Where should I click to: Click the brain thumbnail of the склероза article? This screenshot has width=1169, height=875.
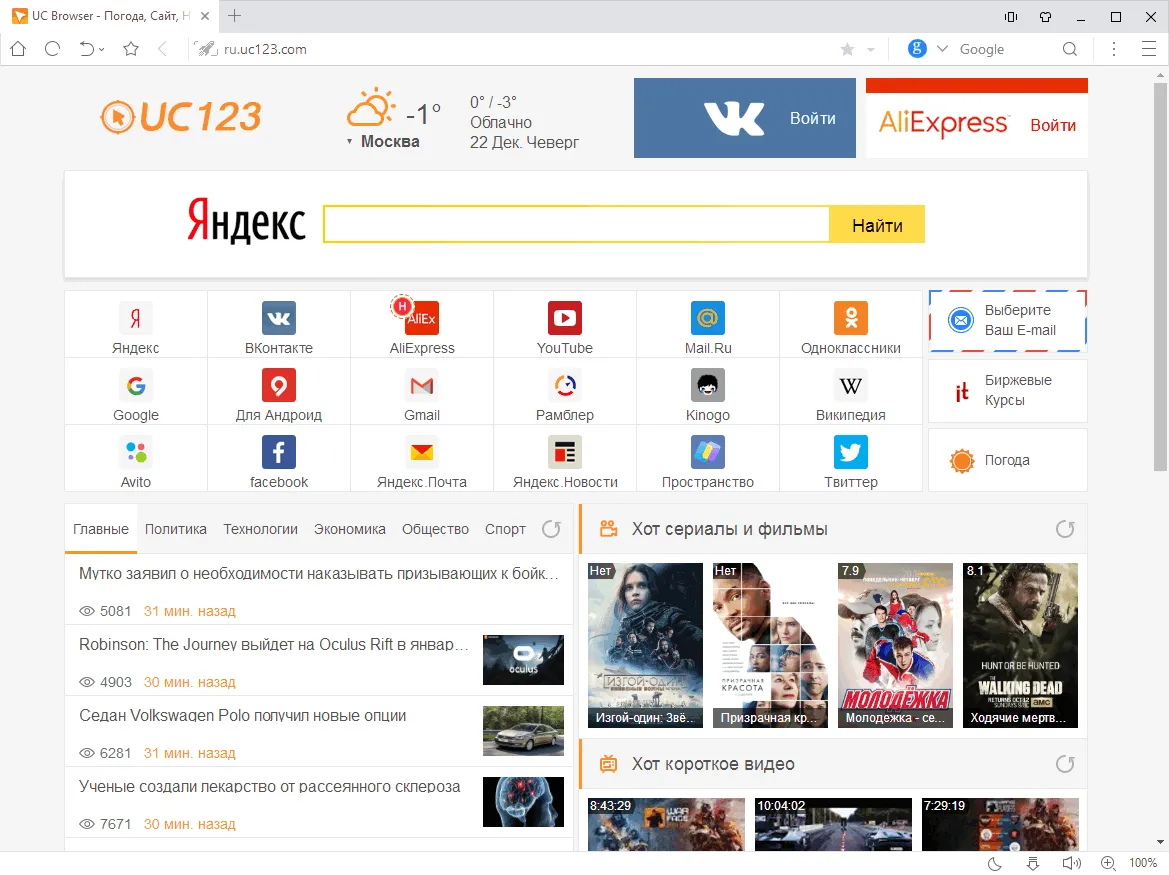tap(523, 802)
